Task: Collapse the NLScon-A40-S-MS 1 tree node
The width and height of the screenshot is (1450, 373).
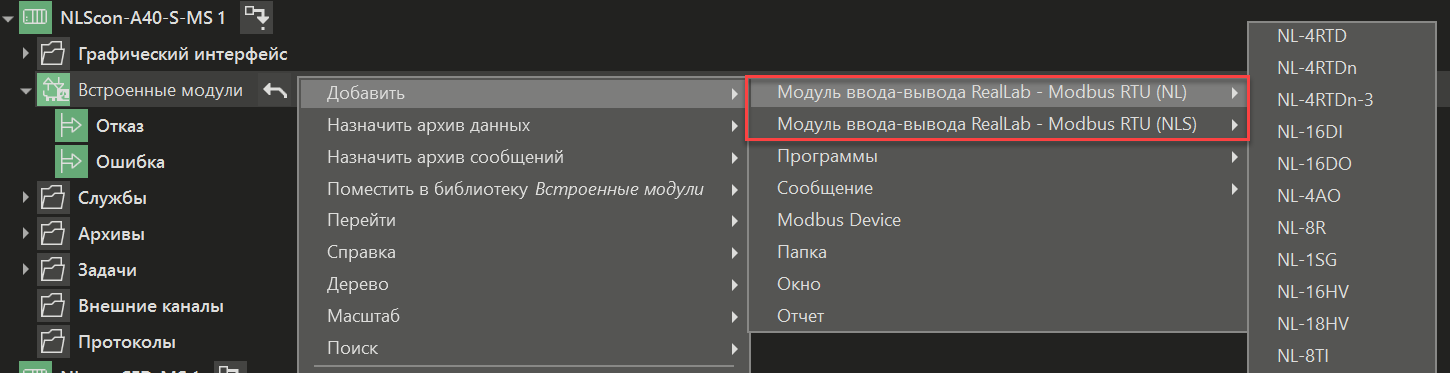Action: point(8,18)
